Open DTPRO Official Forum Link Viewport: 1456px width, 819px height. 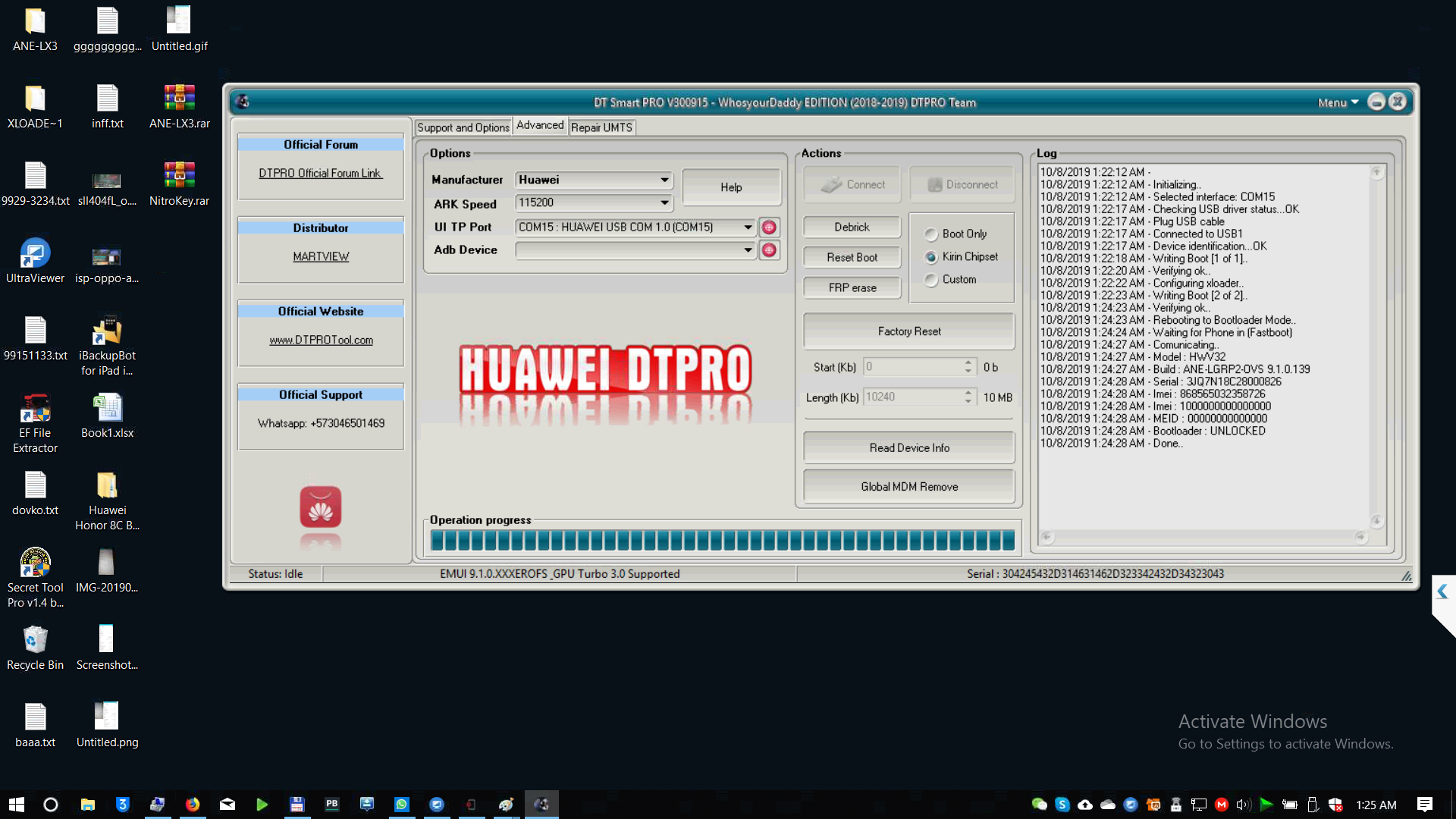320,173
